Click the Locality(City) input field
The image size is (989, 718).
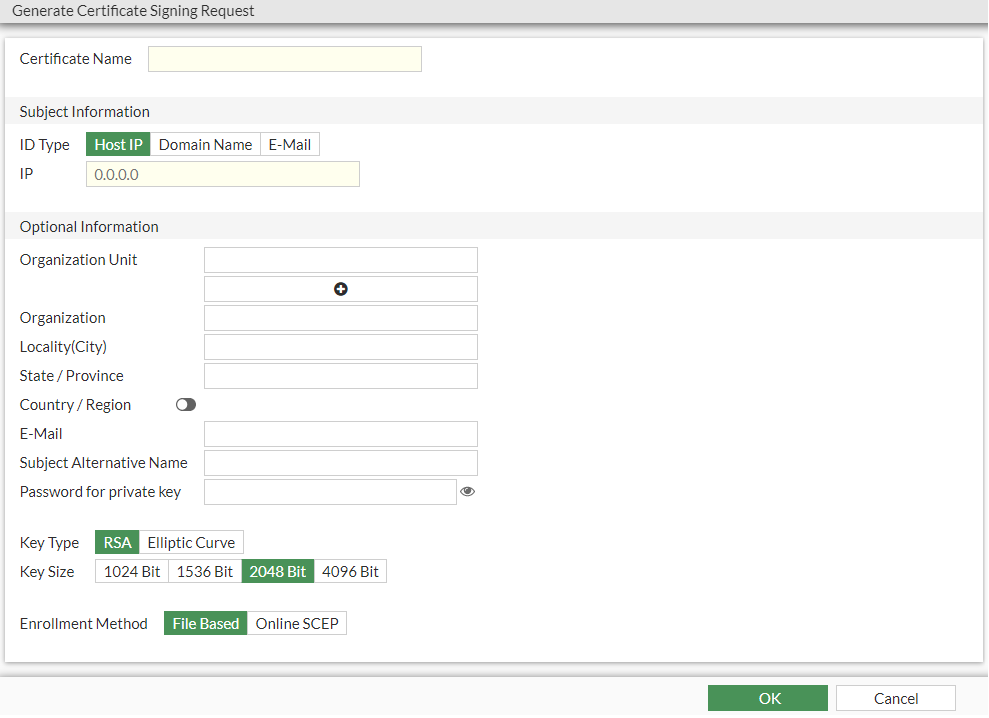[x=341, y=346]
